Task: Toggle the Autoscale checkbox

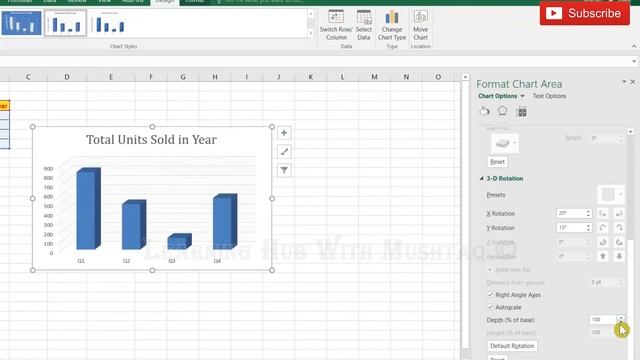Action: click(x=490, y=307)
